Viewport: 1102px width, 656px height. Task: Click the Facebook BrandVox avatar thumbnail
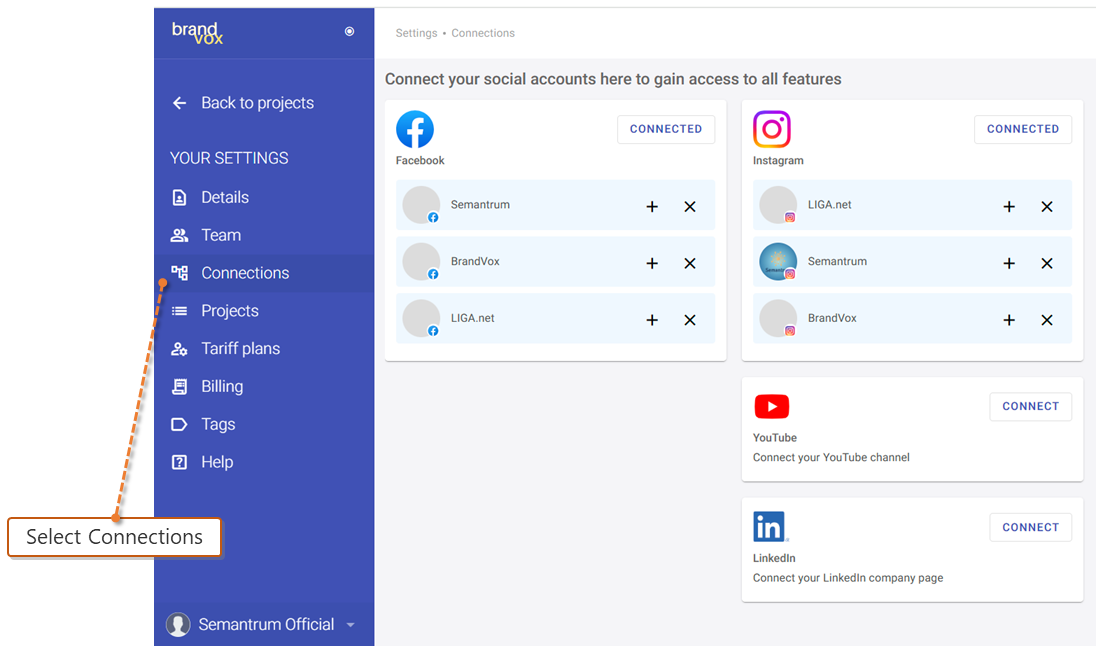pos(421,262)
